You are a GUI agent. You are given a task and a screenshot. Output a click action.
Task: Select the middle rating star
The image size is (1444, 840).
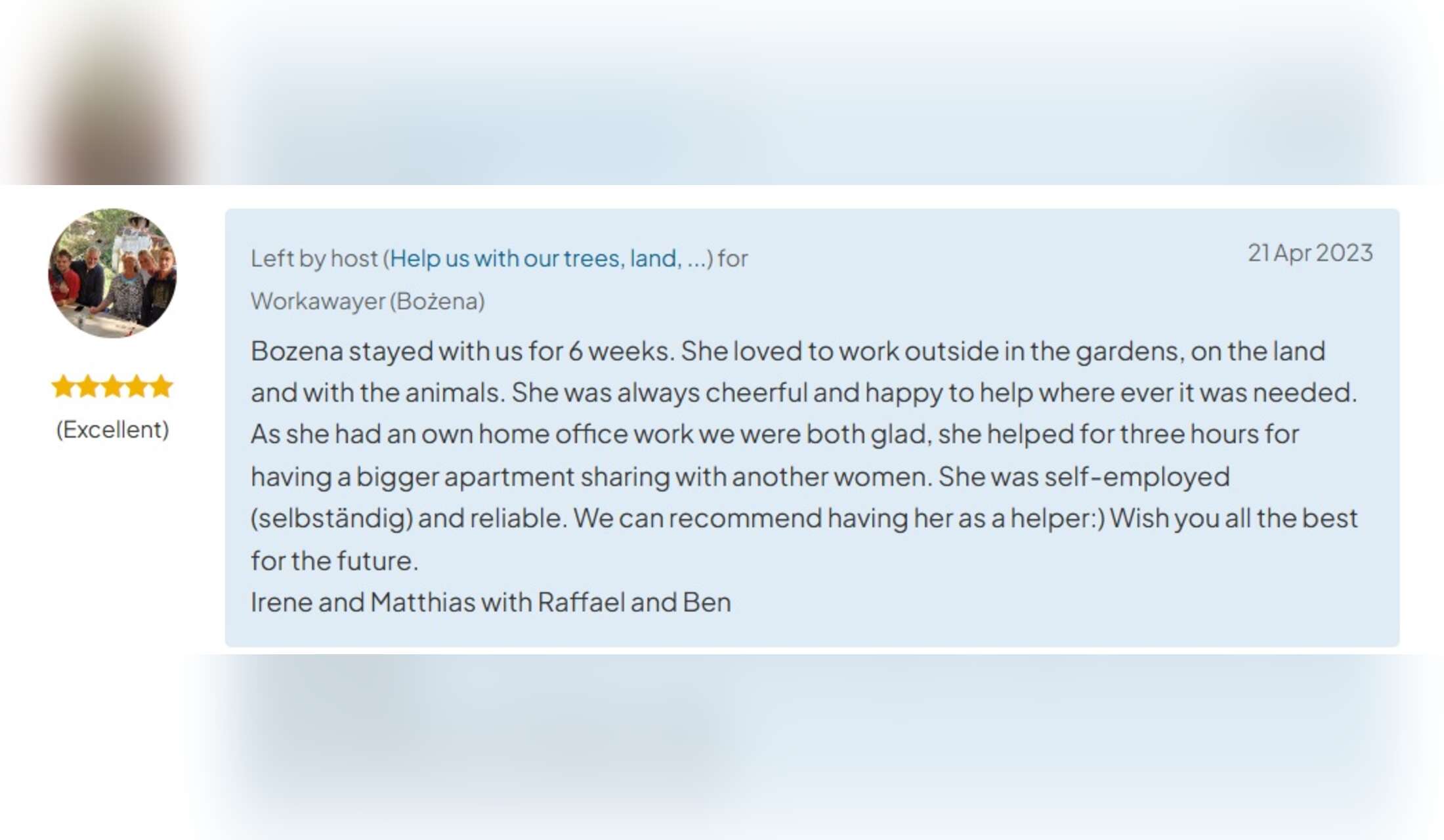(x=112, y=387)
